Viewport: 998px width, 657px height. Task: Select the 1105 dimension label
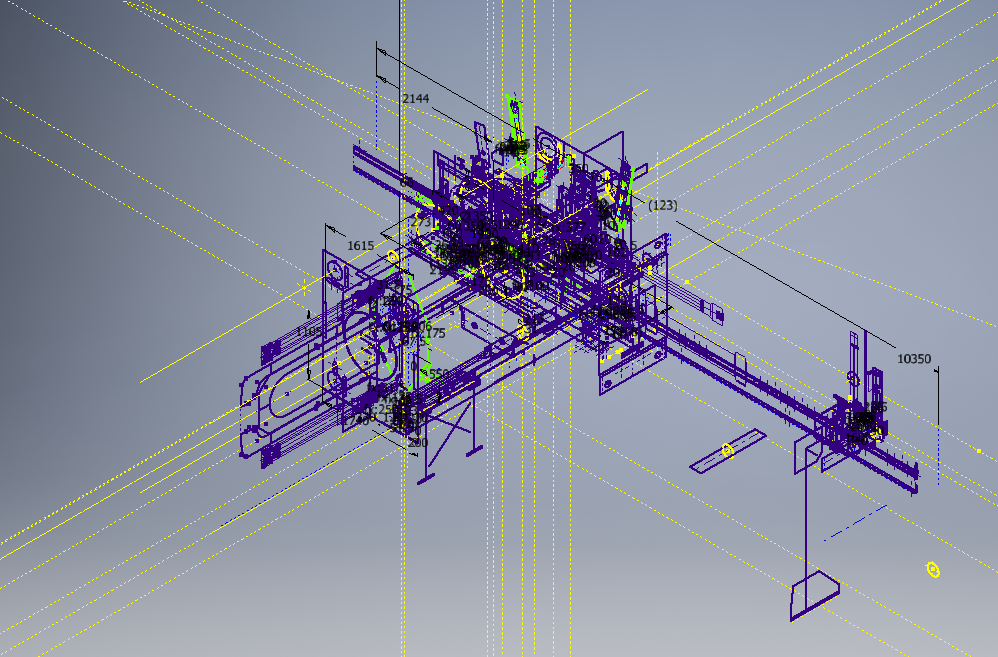coord(309,331)
